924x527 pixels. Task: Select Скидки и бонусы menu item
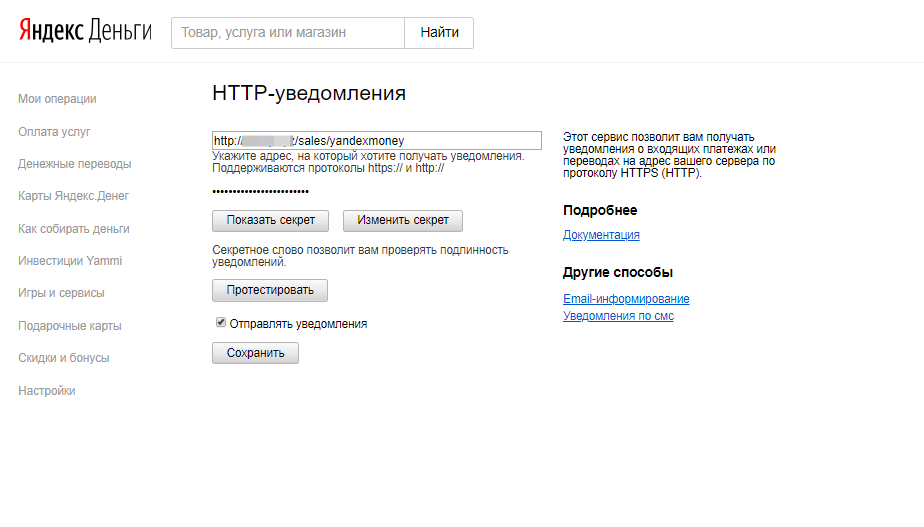coord(64,358)
